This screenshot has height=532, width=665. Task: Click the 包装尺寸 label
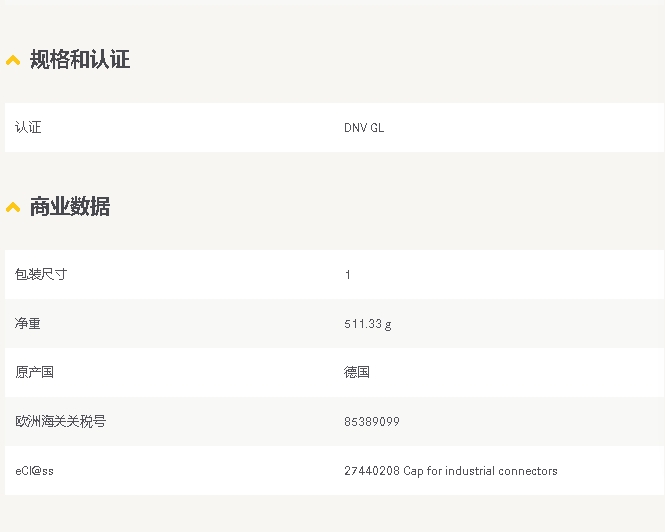(41, 274)
